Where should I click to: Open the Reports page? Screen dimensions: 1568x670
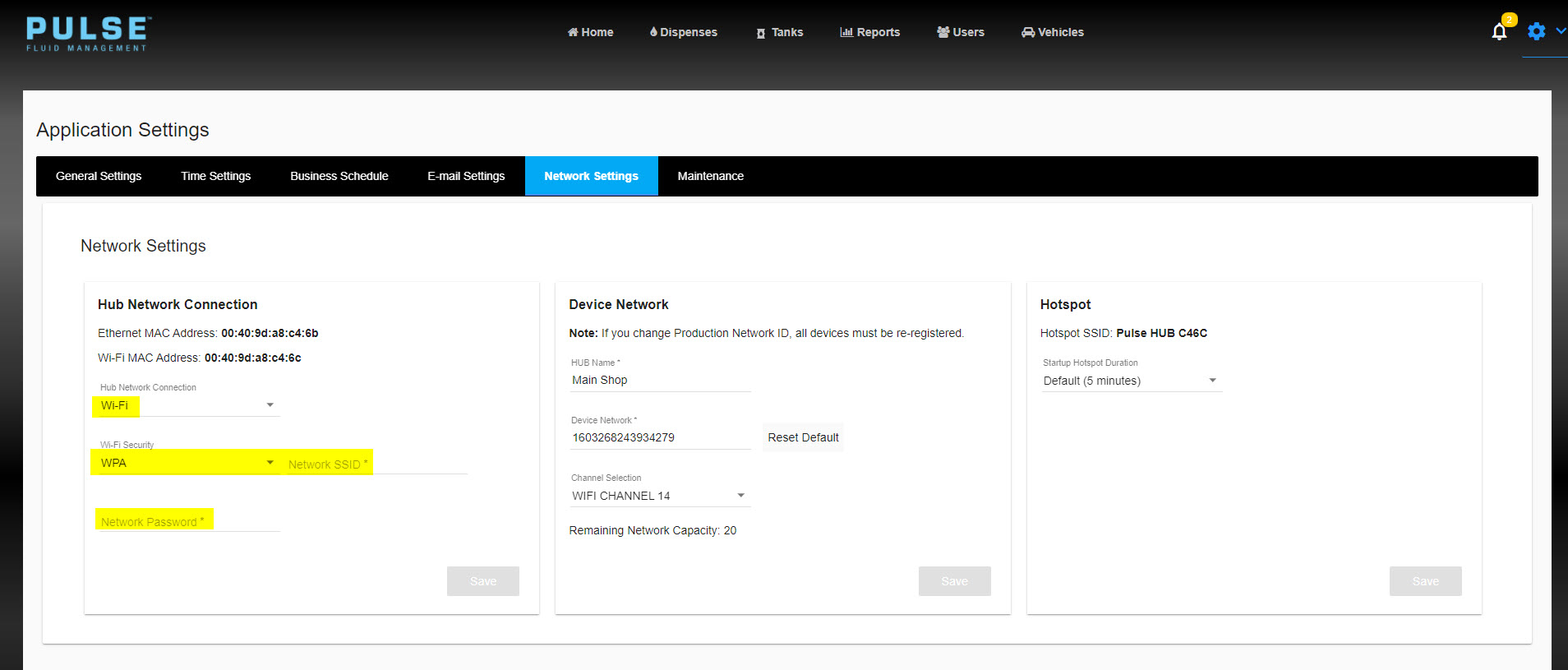click(x=869, y=32)
